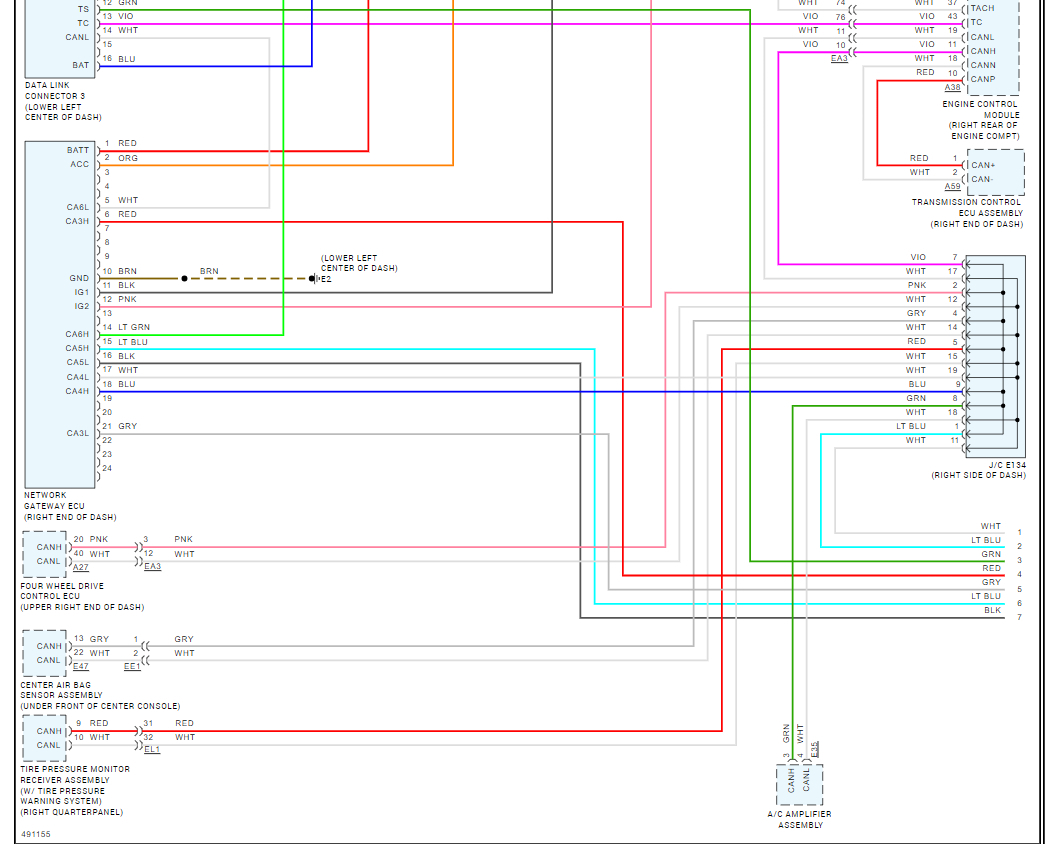This screenshot has height=847, width=1045.
Task: Click the J/C E134 junction connector
Action: click(x=995, y=356)
